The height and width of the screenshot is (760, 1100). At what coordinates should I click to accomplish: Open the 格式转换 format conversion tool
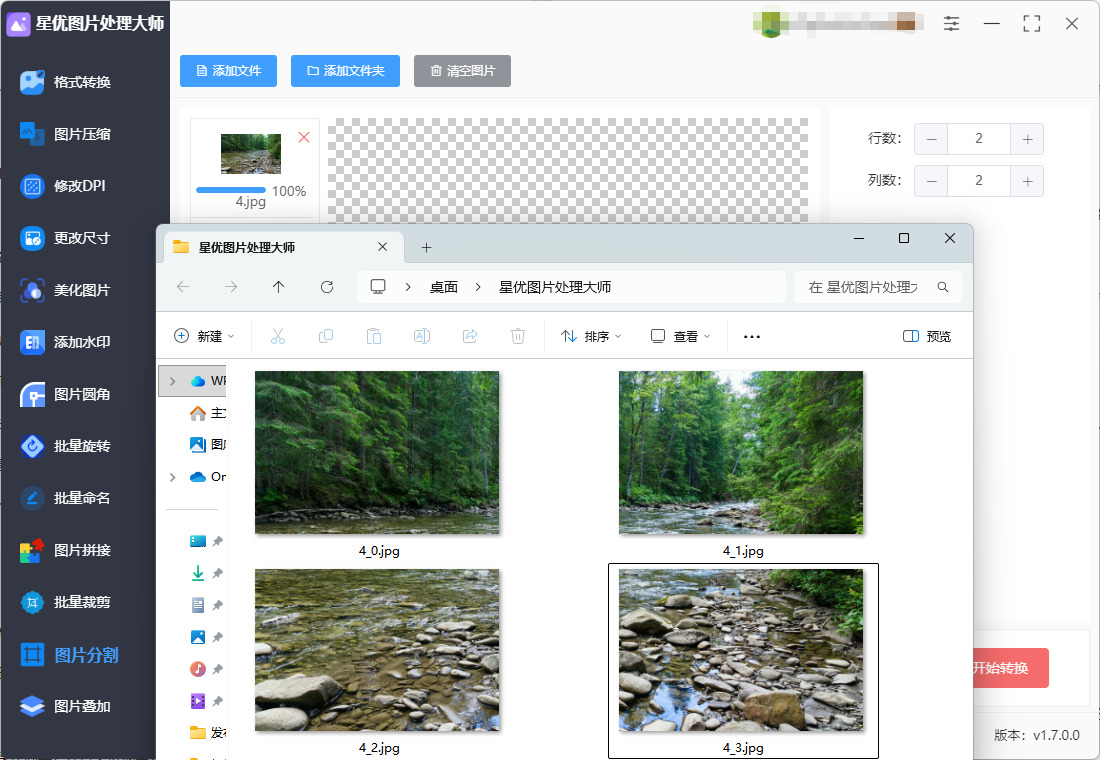[80, 82]
